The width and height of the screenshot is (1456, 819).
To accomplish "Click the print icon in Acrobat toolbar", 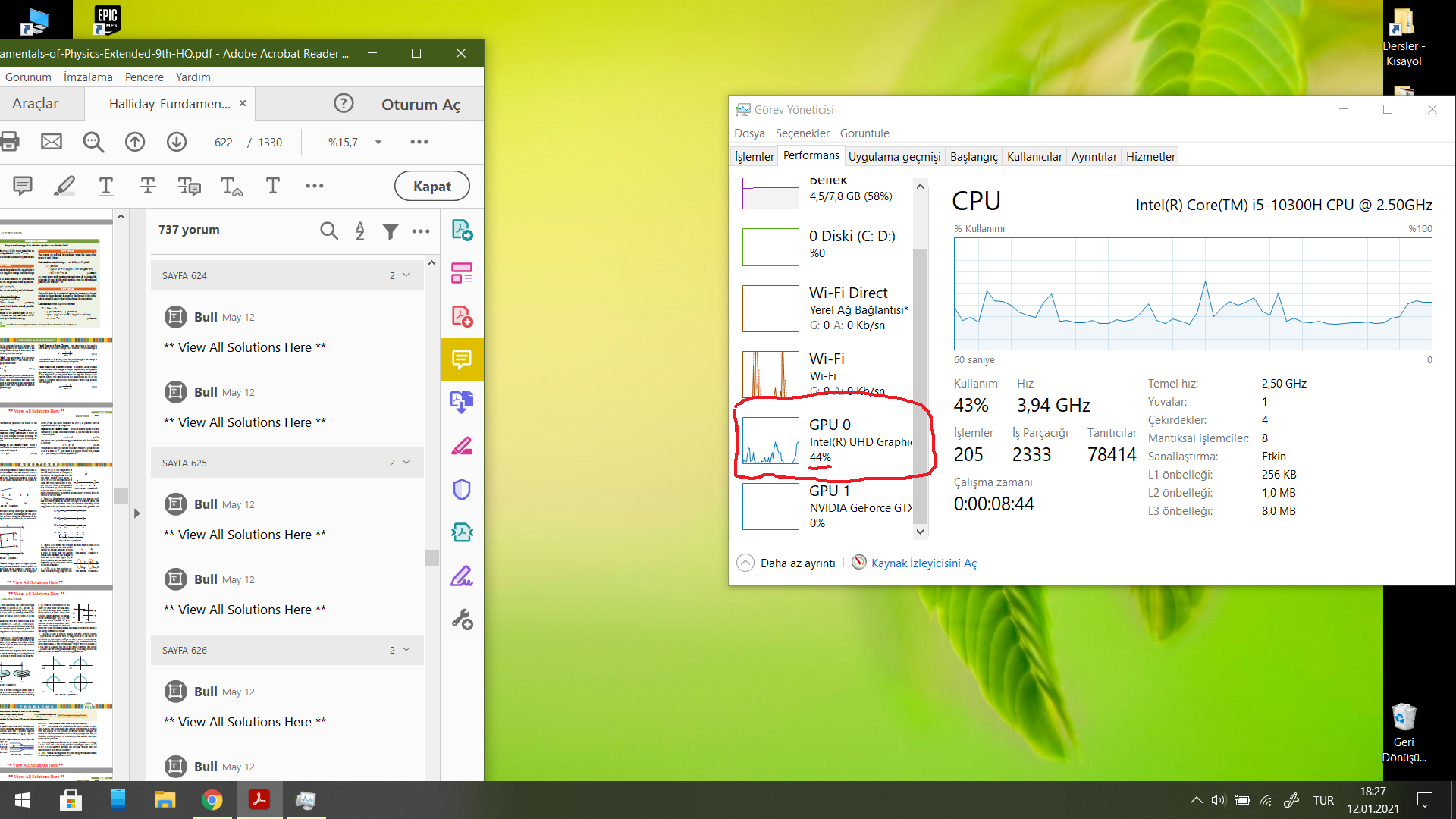I will [x=10, y=142].
